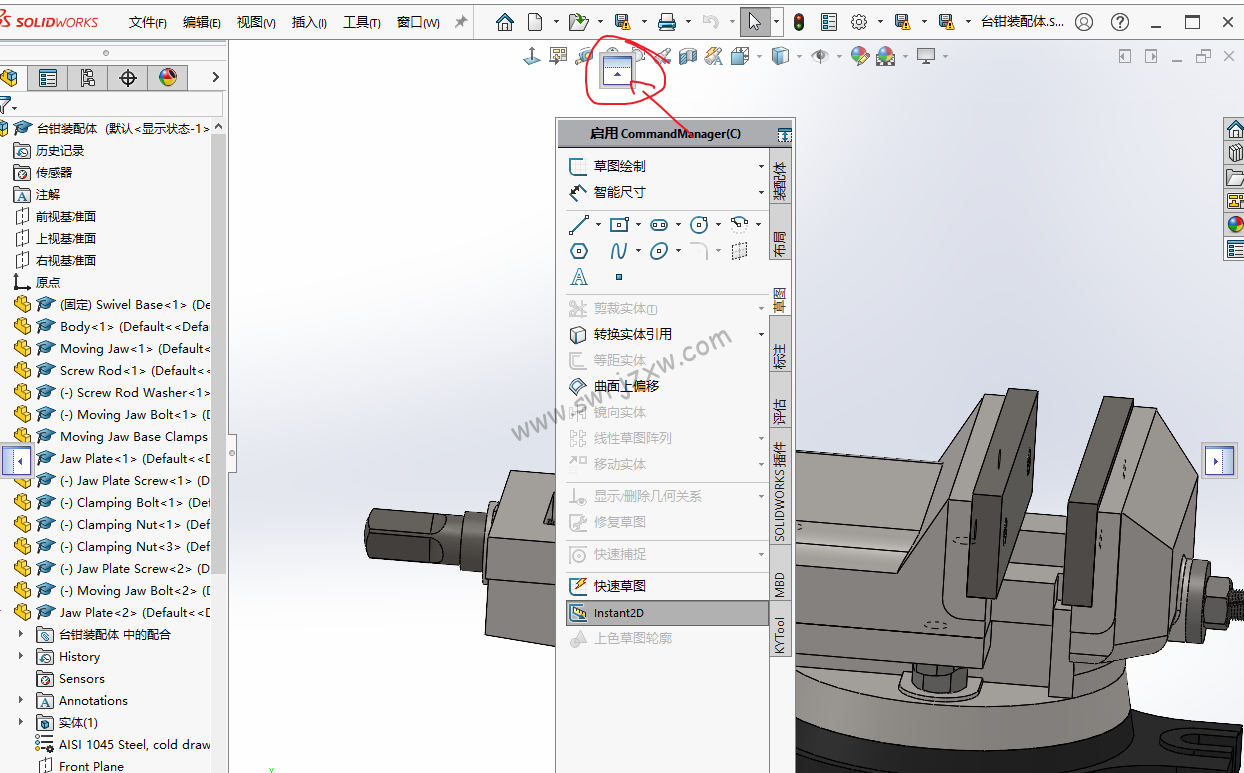Click the Text sketch tool icon
This screenshot has width=1244, height=773.
[579, 277]
